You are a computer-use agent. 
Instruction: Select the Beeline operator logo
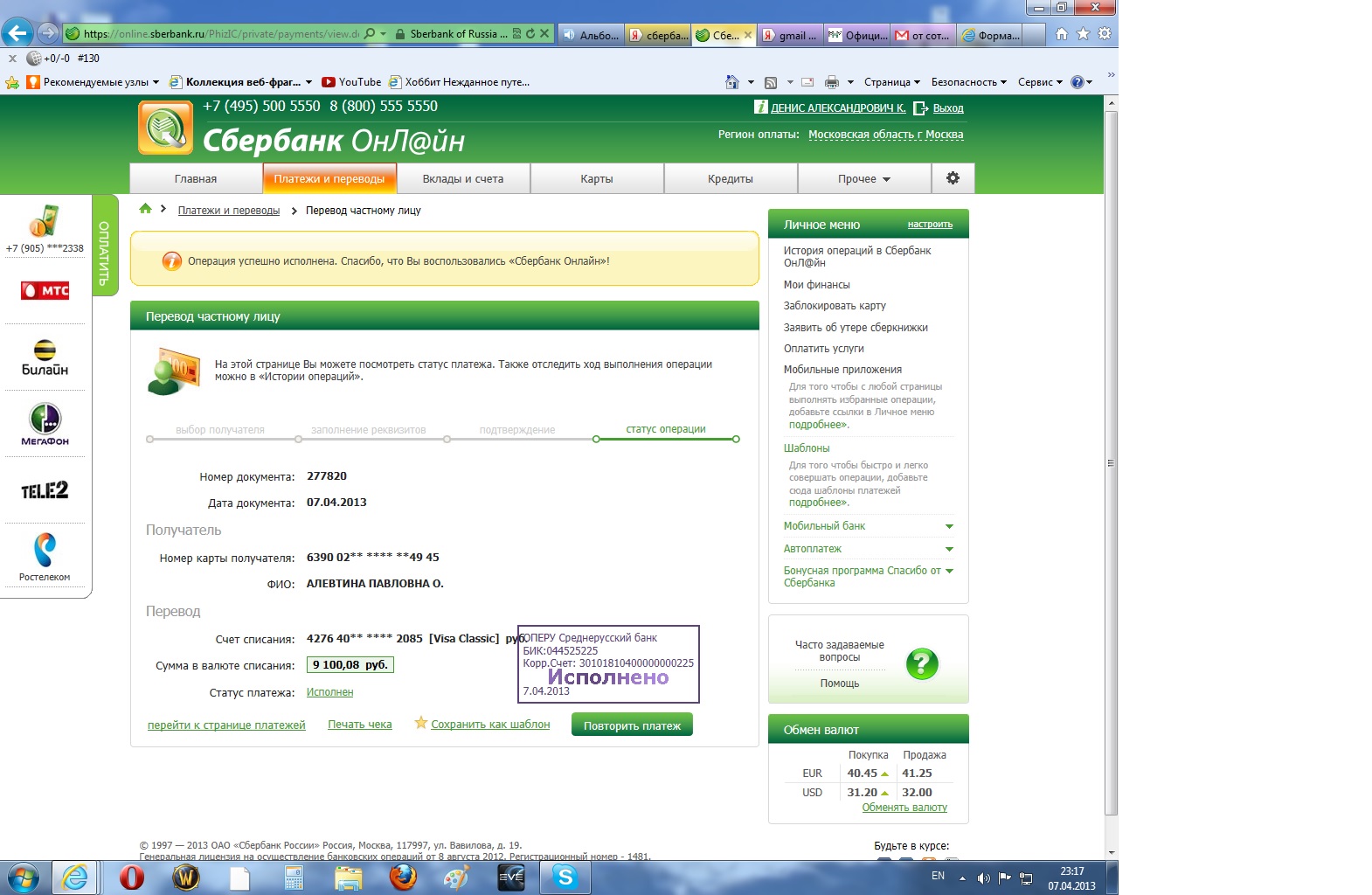click(45, 357)
